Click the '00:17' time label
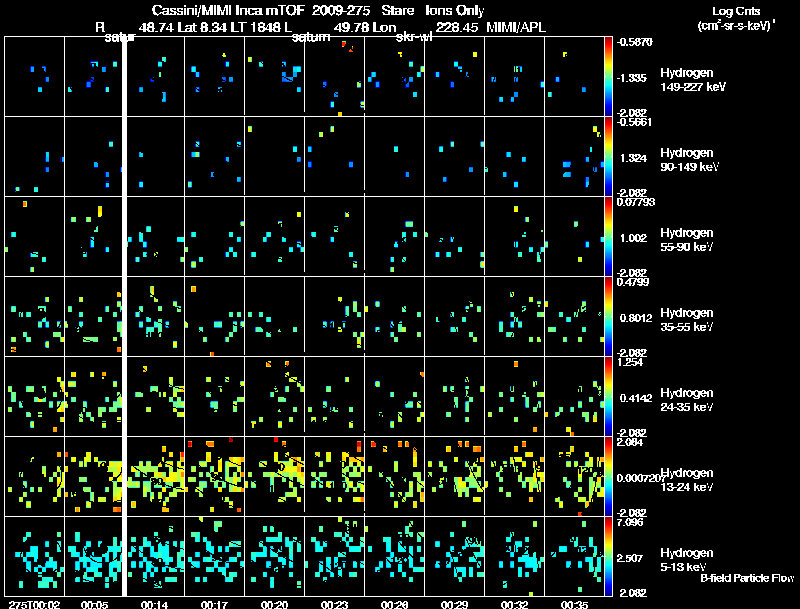The height and width of the screenshot is (609, 800). coord(214,604)
